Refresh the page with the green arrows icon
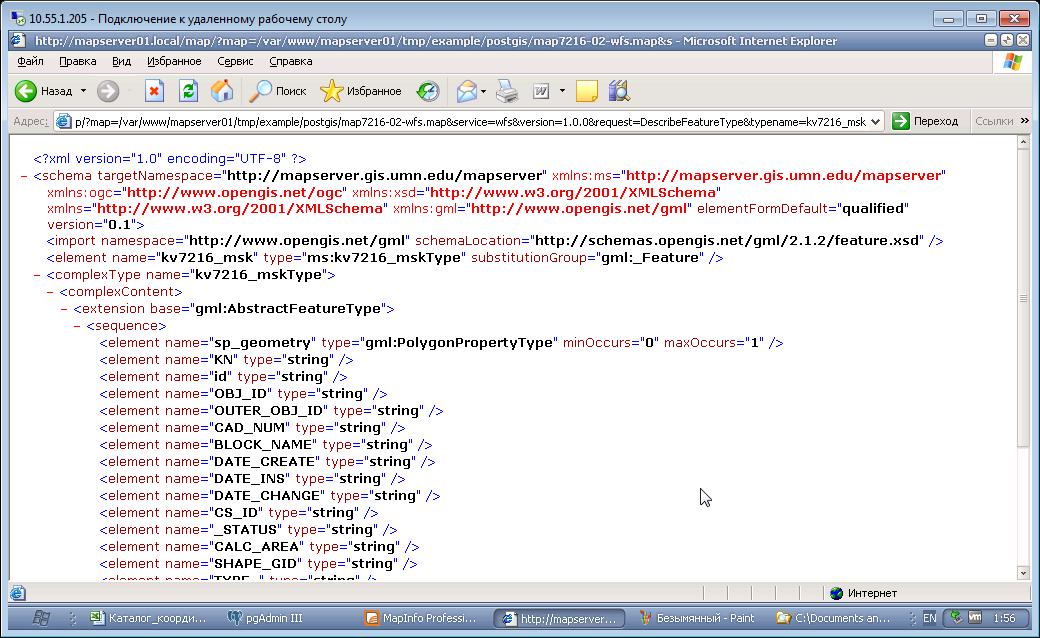 pos(188,91)
